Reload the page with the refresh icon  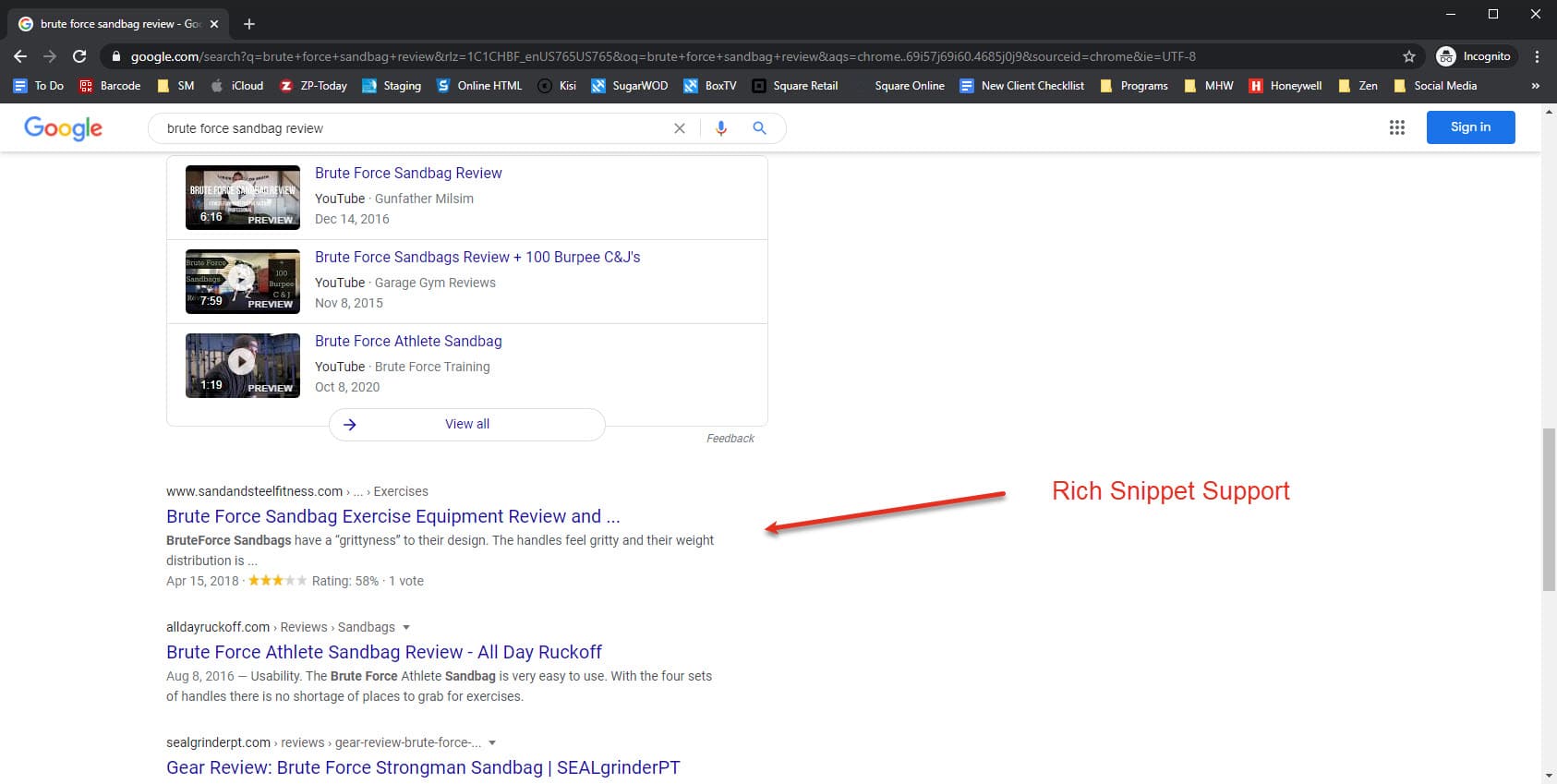coord(79,56)
